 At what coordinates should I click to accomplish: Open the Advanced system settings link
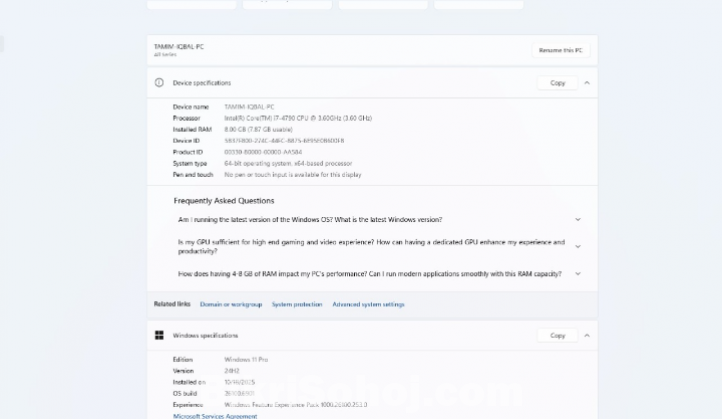click(x=368, y=304)
